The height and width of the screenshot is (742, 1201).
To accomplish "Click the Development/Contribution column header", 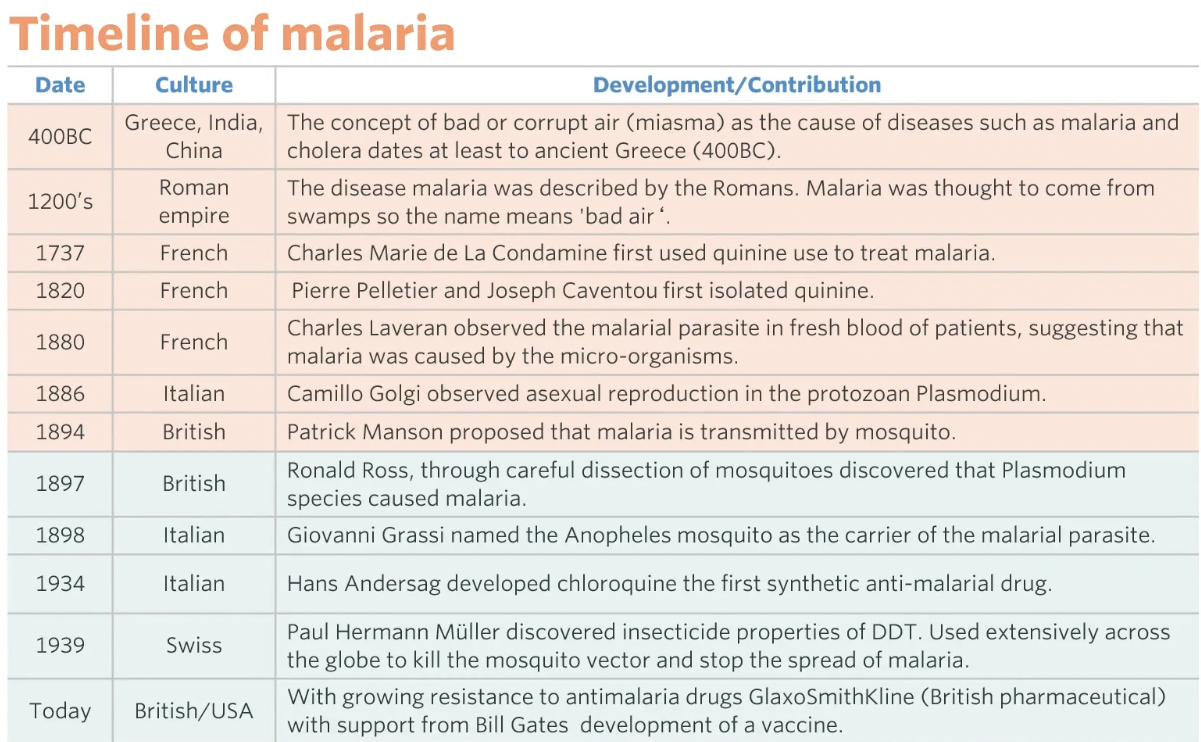I will point(737,85).
